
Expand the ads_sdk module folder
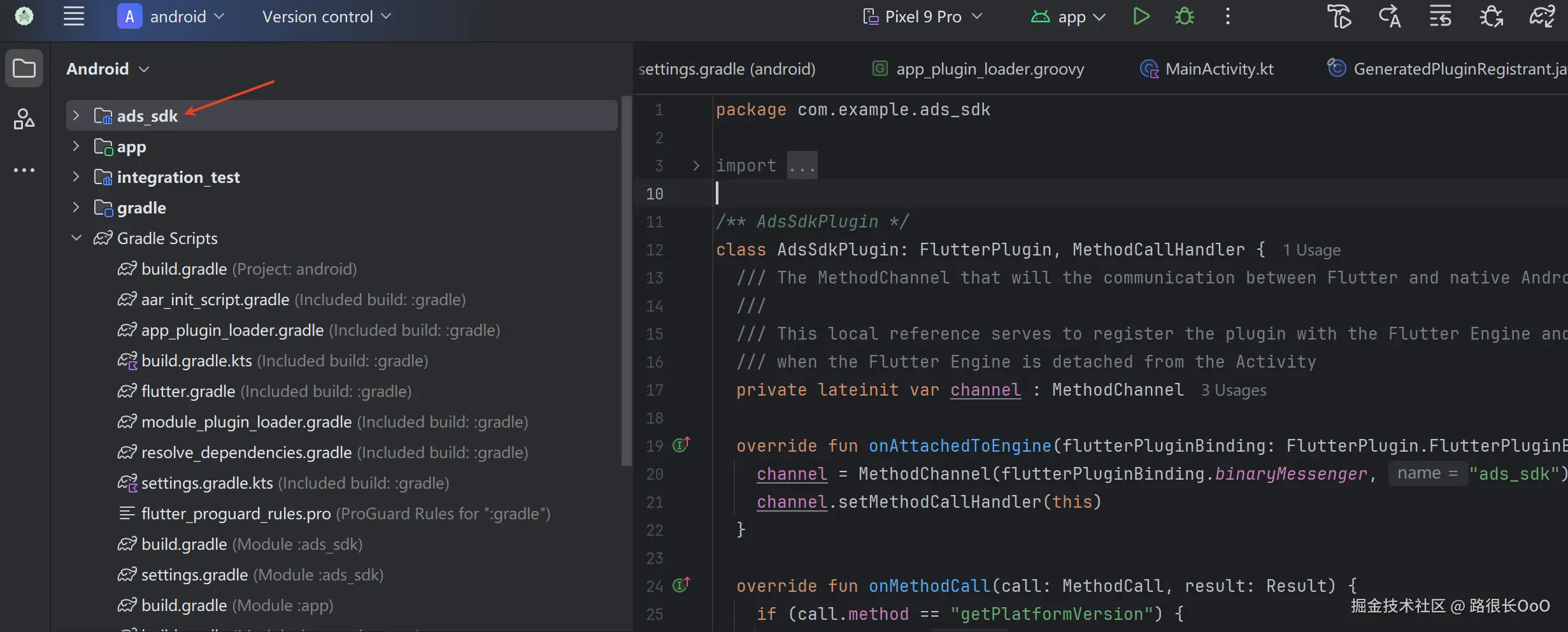[x=76, y=115]
